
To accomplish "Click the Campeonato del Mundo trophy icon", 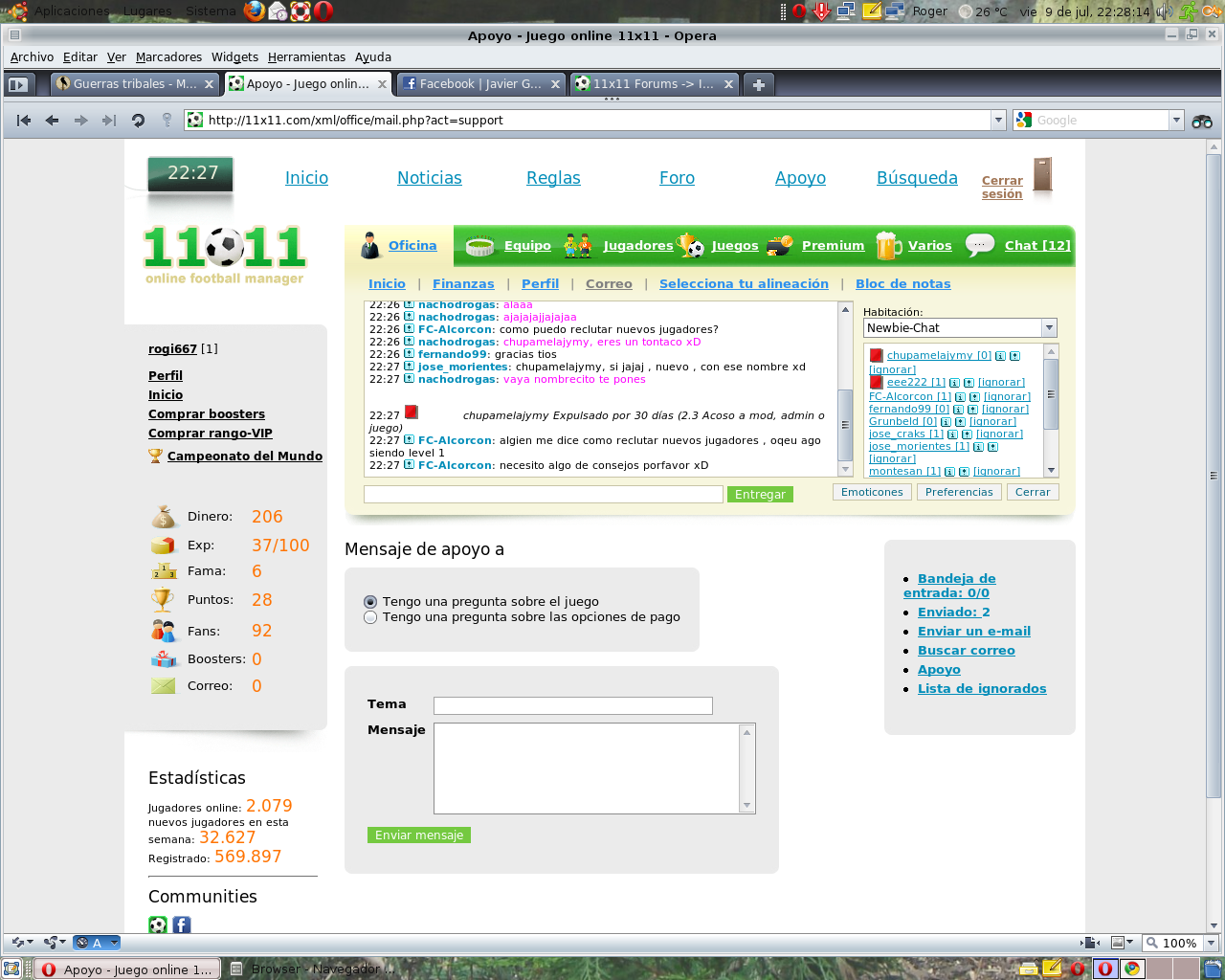I will point(155,457).
